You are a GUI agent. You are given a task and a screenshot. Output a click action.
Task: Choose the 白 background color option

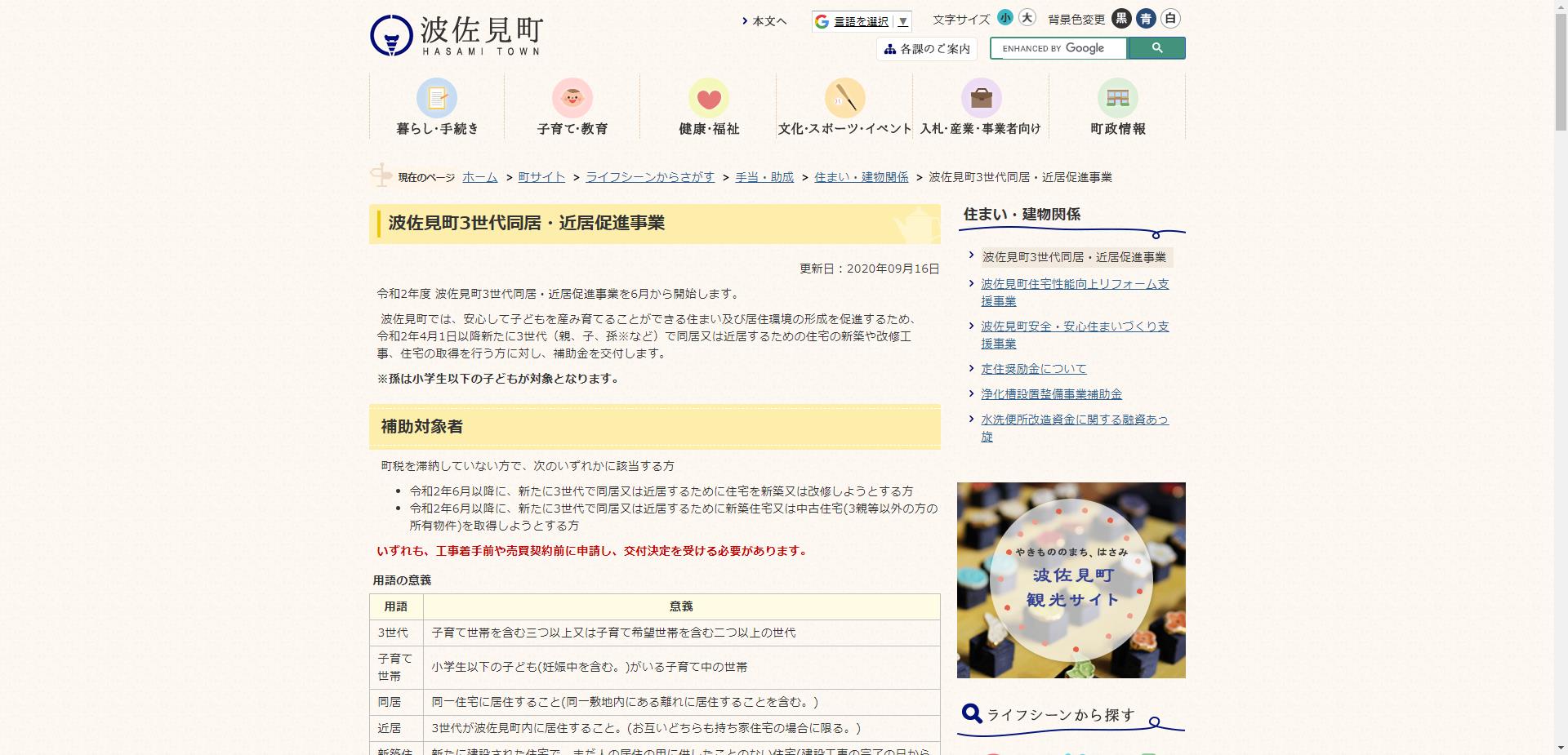pyautogui.click(x=1171, y=18)
